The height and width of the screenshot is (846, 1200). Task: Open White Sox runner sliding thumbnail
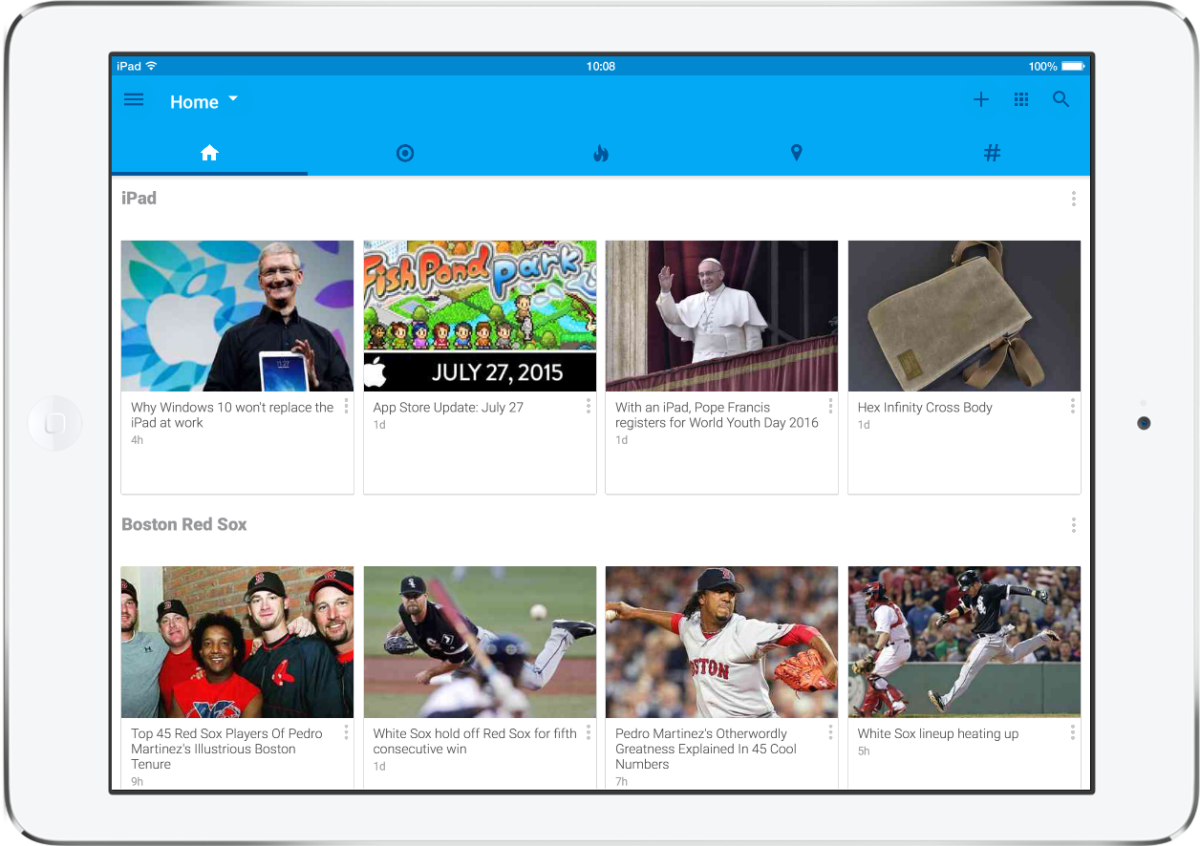point(964,642)
